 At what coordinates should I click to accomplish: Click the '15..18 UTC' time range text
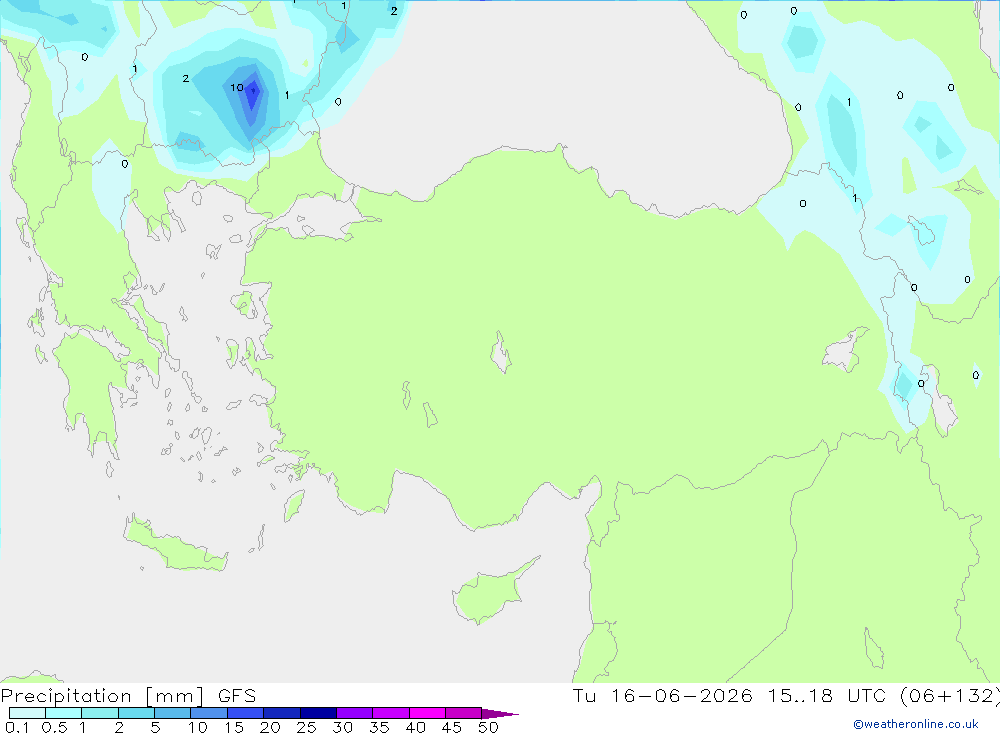827,696
